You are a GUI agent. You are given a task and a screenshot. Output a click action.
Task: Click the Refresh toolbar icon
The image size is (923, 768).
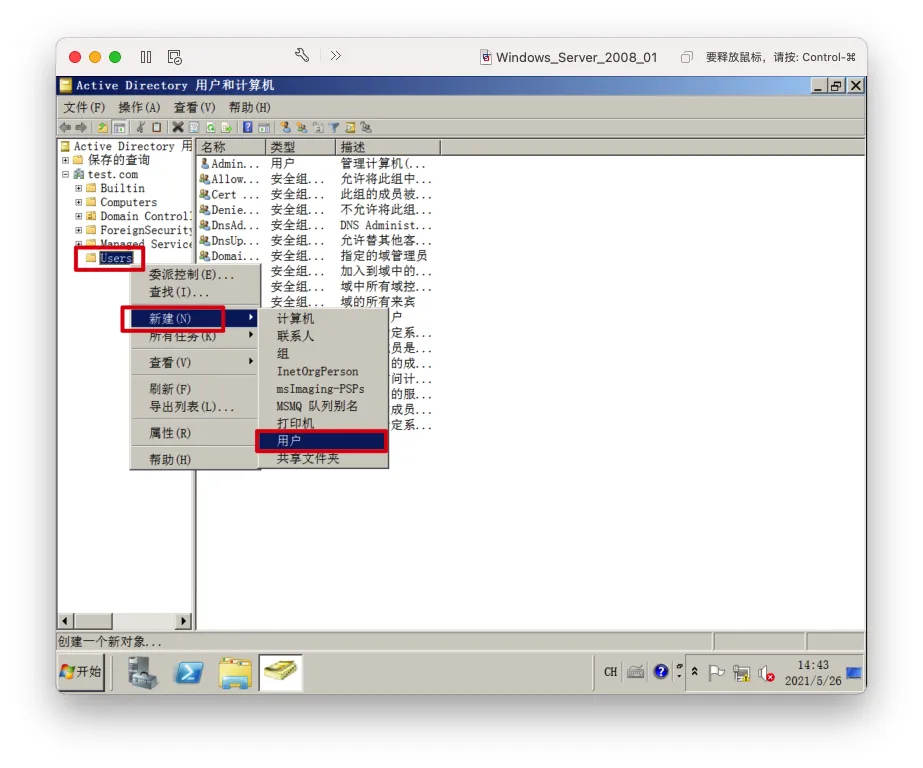tap(211, 127)
